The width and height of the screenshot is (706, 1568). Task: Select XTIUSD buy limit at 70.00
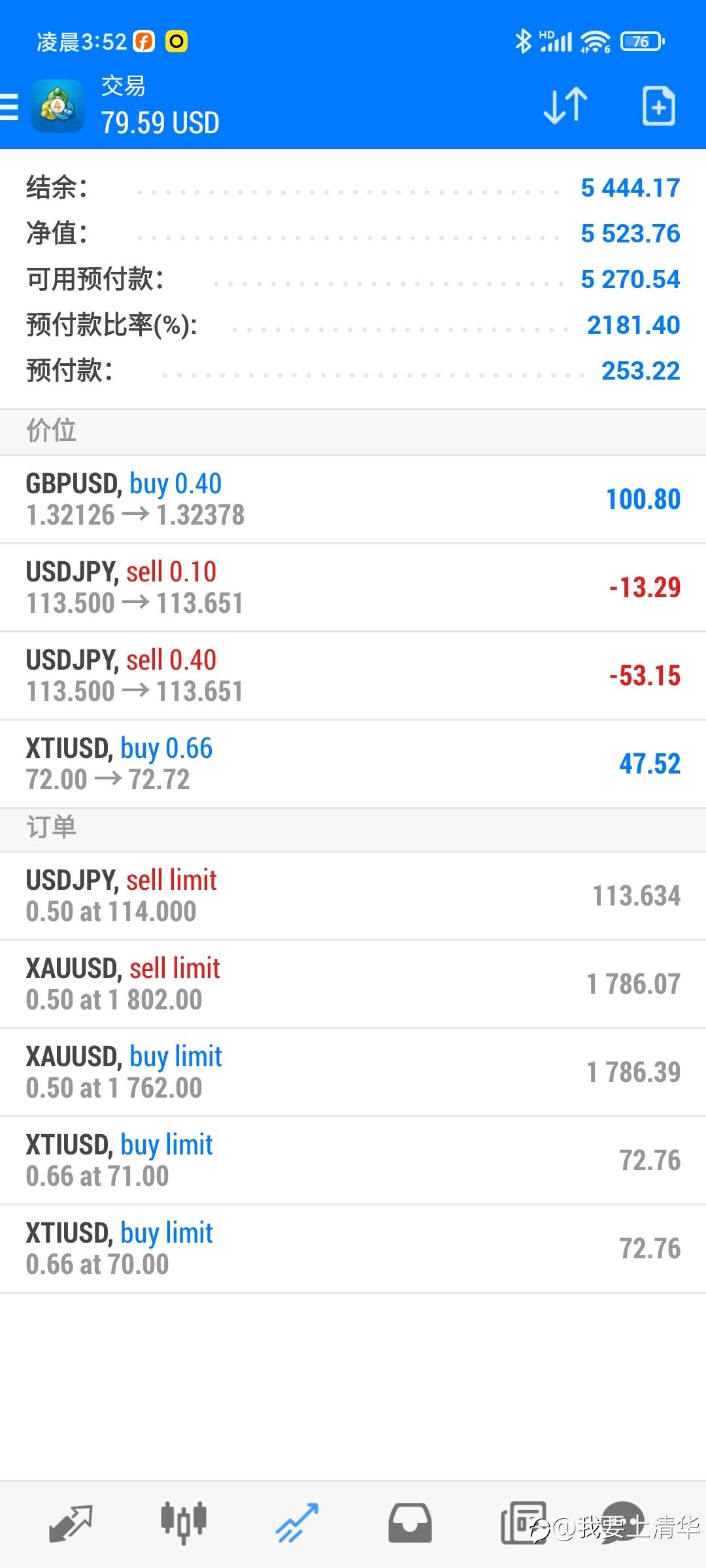(x=353, y=1249)
